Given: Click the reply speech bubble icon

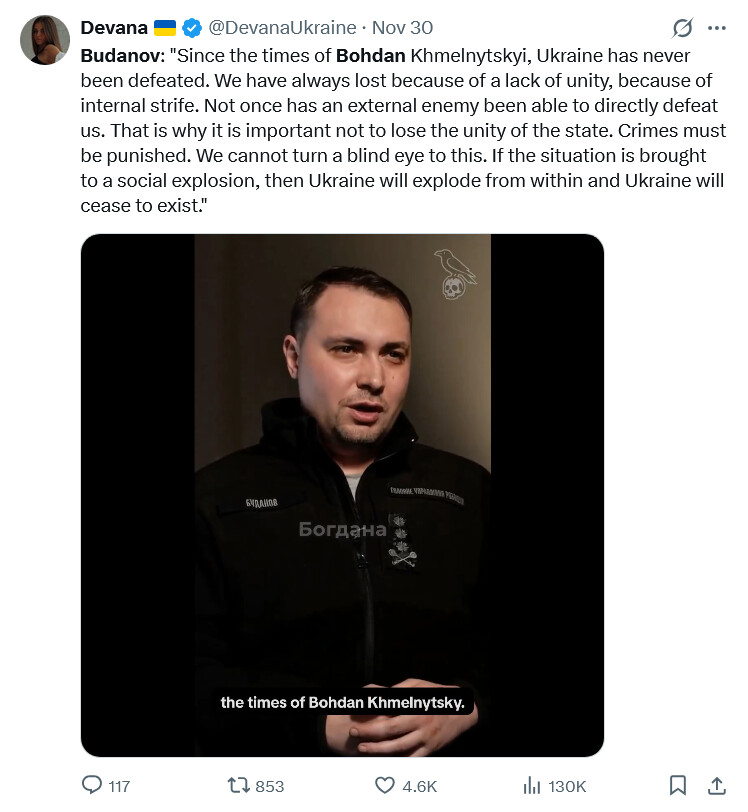Looking at the screenshot, I should 92,785.
